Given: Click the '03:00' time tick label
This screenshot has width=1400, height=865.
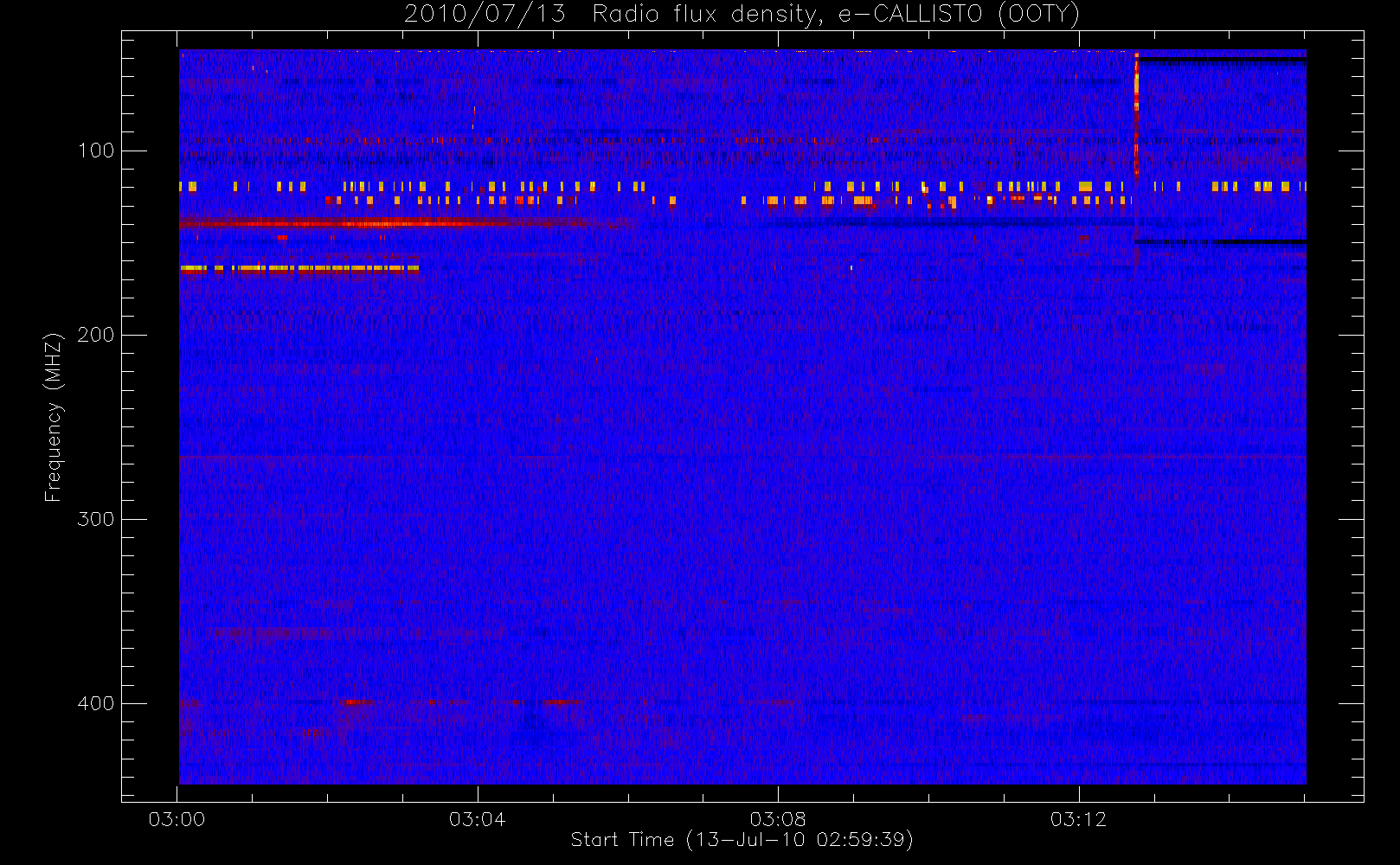Looking at the screenshot, I should coord(177,819).
